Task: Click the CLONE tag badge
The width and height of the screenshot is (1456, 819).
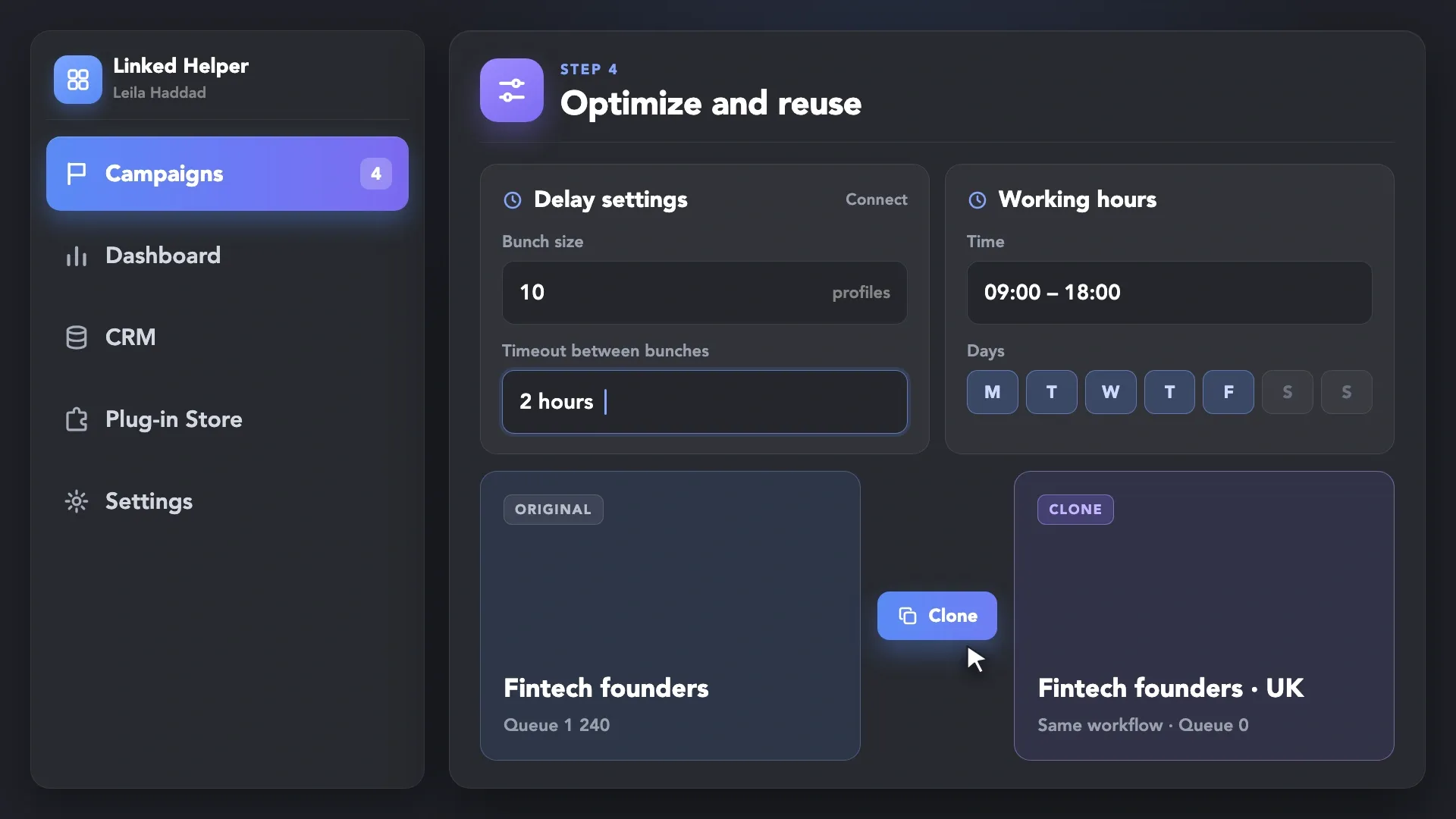Action: (1075, 510)
